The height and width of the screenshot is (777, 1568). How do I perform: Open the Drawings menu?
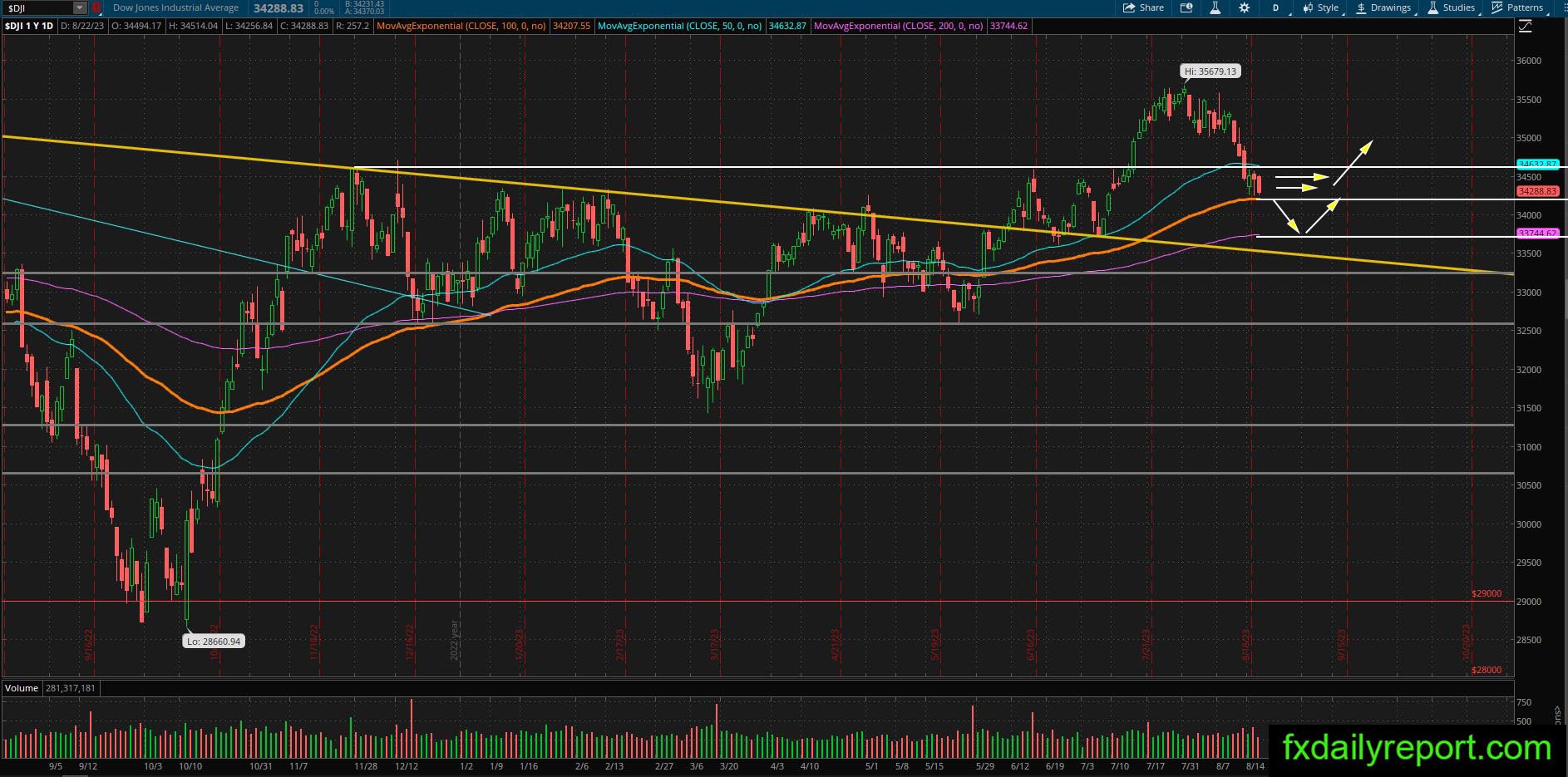click(1383, 7)
